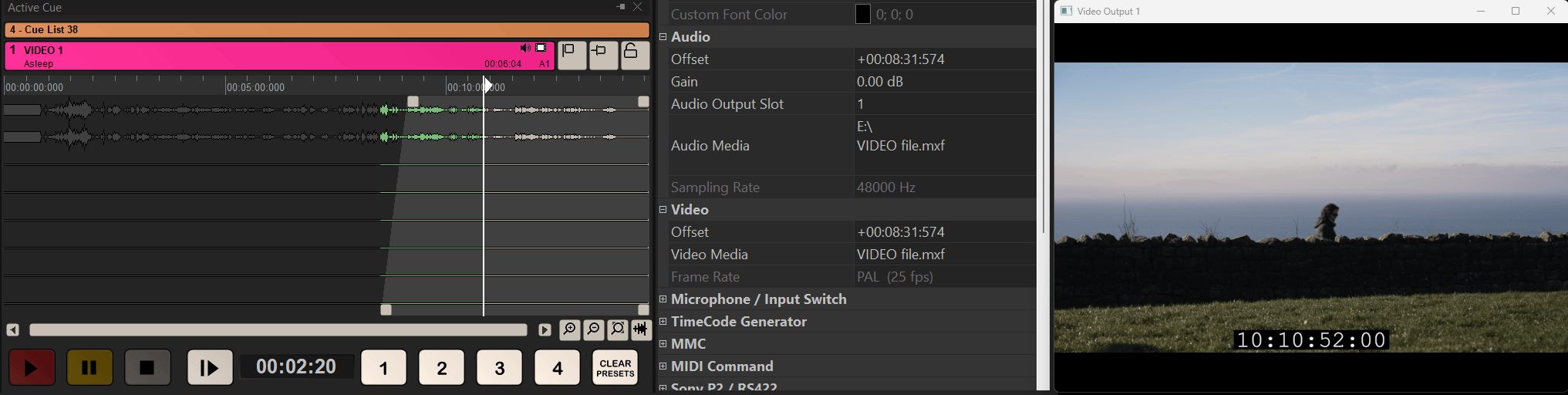The image size is (1568, 395).
Task: Click the Frame Rate PAL (25 fps) value
Action: click(945, 277)
